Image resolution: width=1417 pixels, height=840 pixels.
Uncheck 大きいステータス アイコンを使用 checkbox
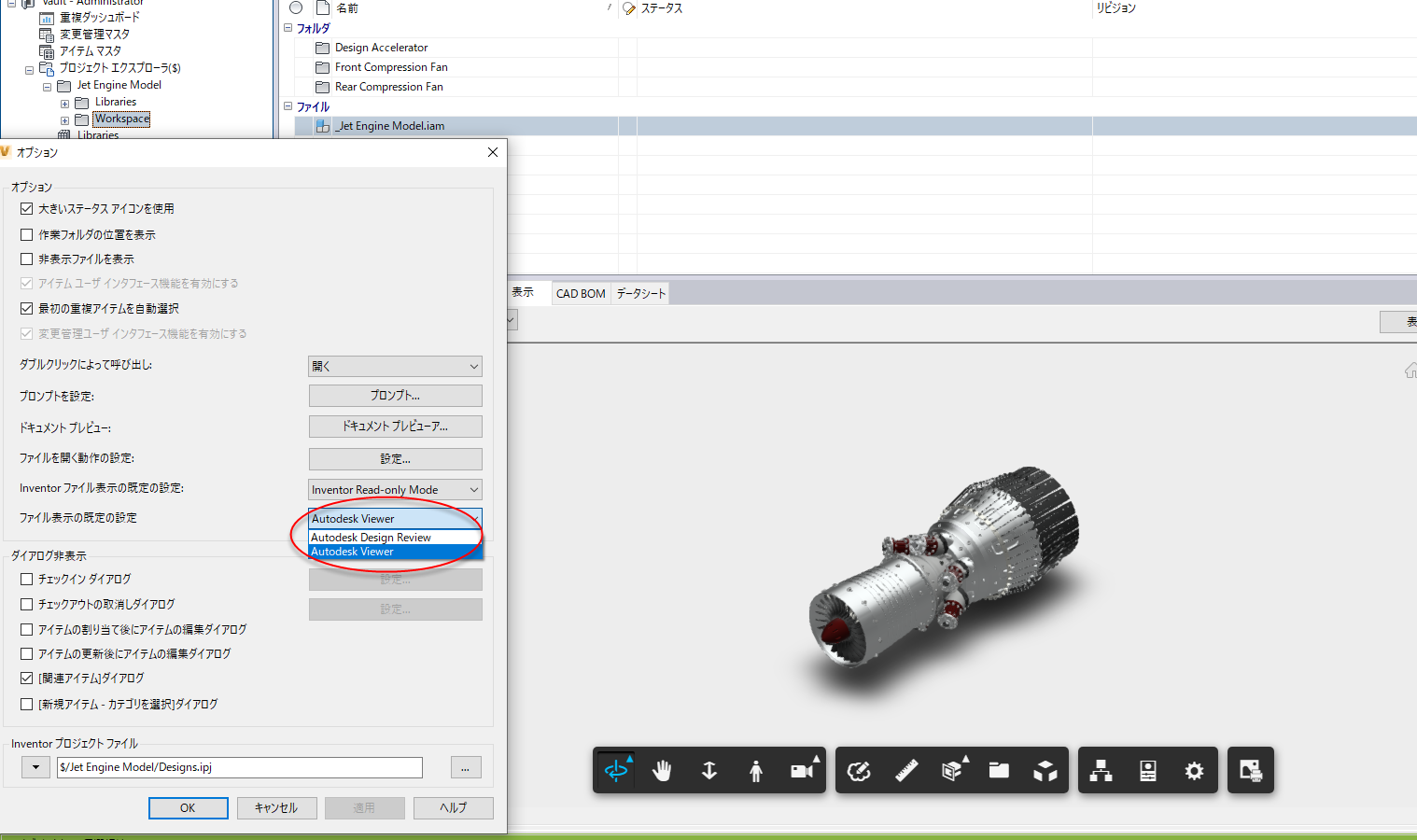coord(27,209)
